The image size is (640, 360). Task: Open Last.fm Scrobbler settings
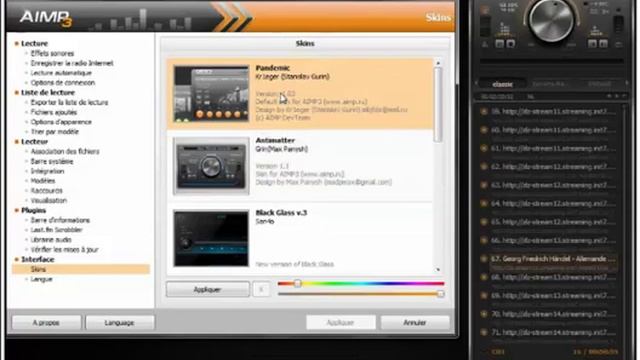(57, 230)
